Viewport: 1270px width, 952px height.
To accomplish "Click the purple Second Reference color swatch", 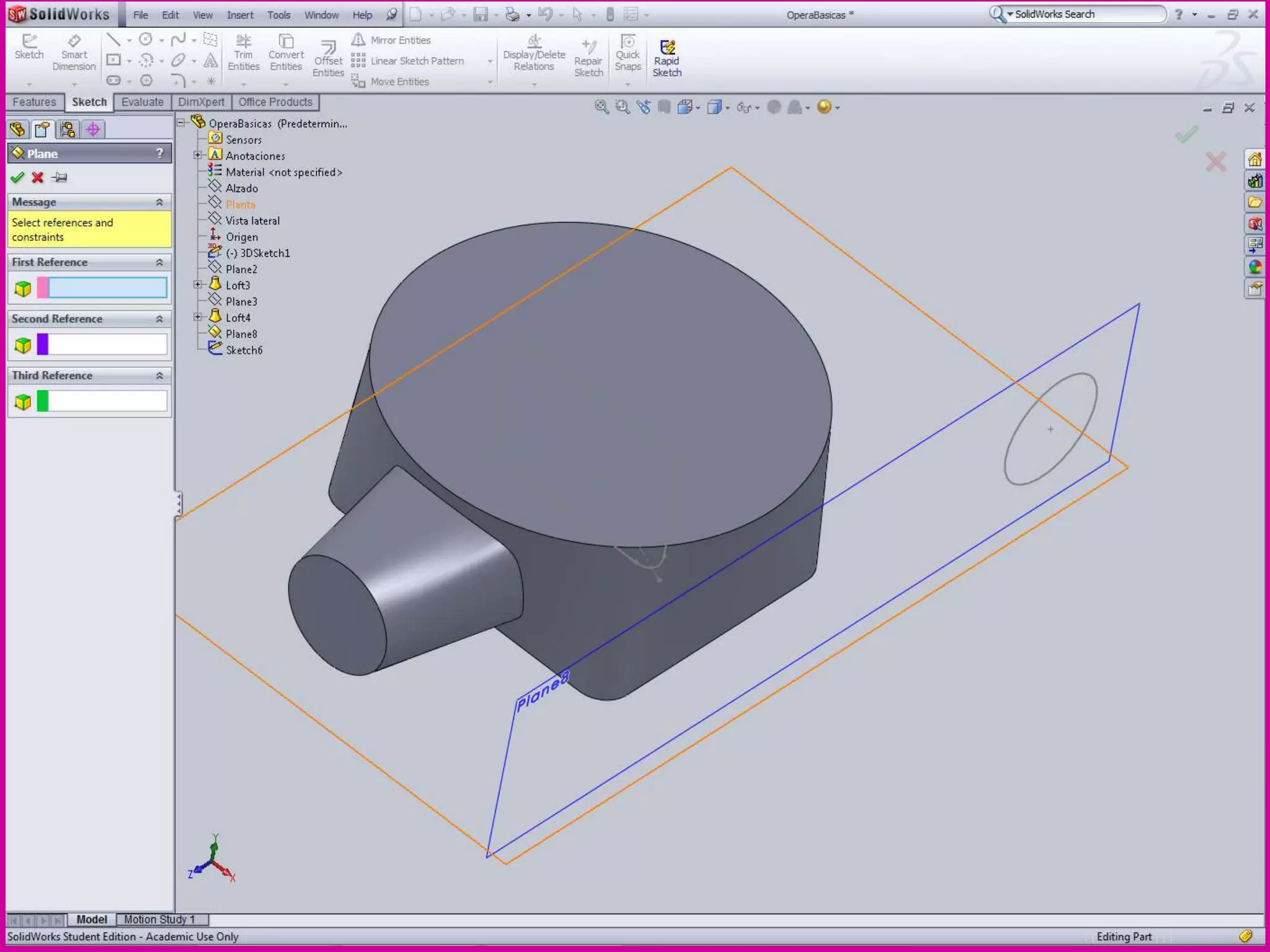I will coord(43,345).
